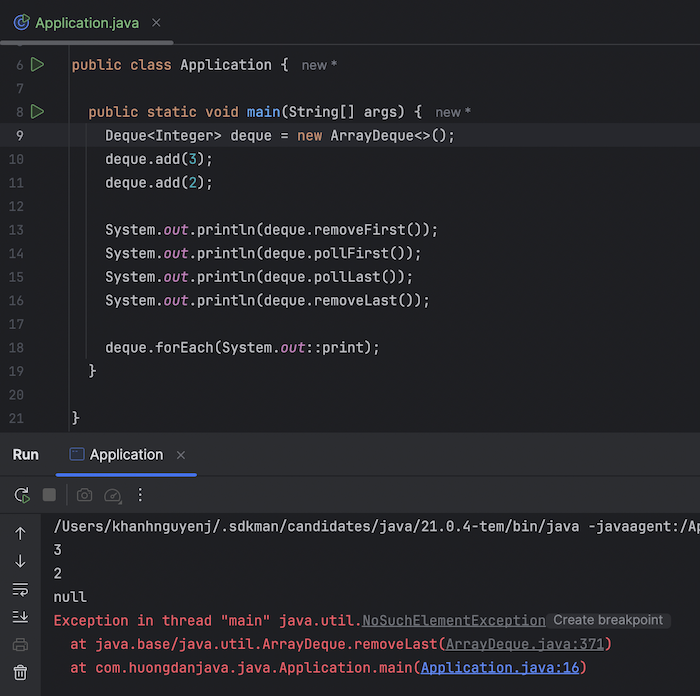The image size is (700, 696).
Task: Clear console output with the trash icon
Action: coord(20,673)
